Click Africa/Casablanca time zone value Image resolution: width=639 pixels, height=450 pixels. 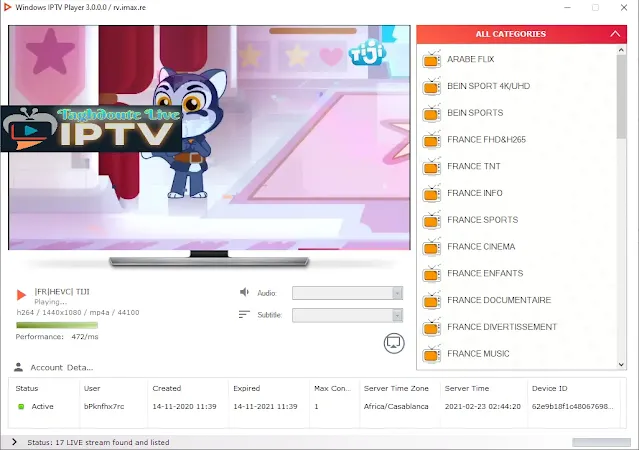[396, 406]
